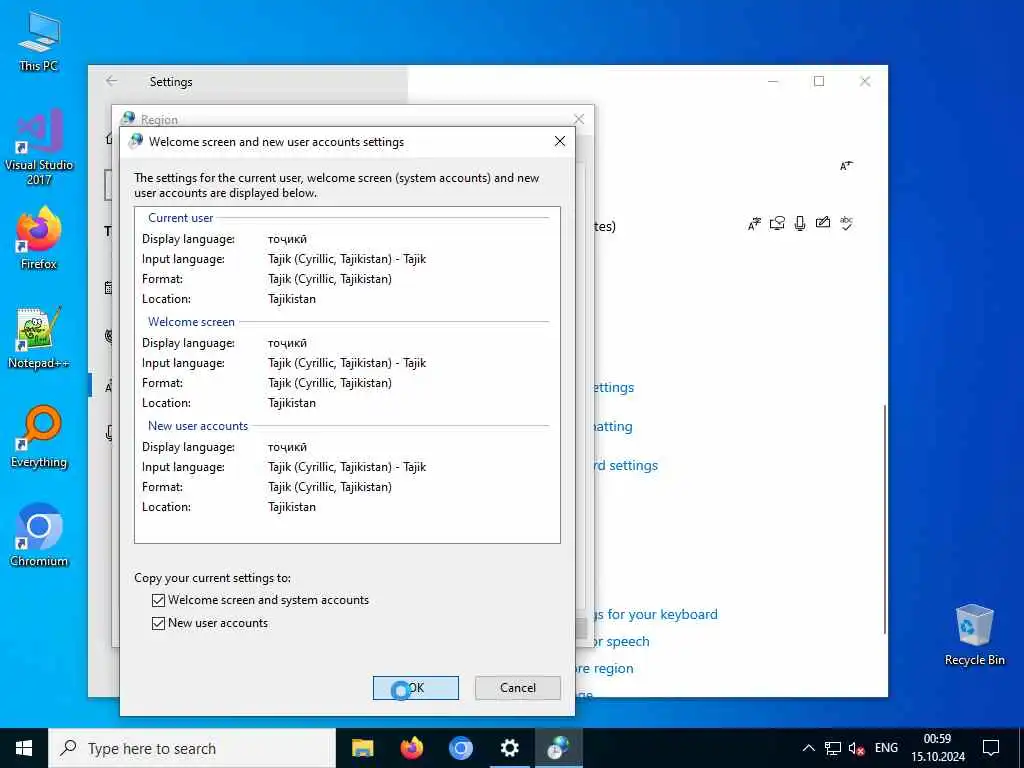Open the region link in Settings
The height and width of the screenshot is (768, 1024).
[605, 668]
